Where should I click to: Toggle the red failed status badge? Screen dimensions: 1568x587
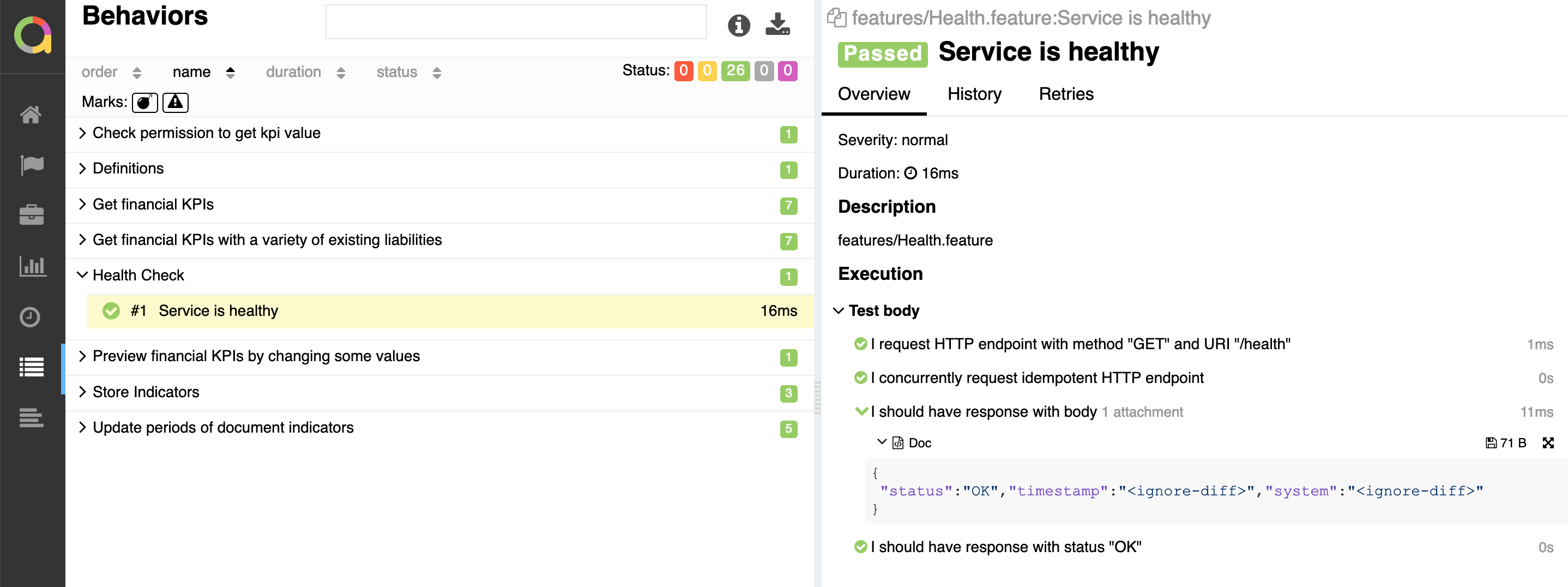pos(683,70)
